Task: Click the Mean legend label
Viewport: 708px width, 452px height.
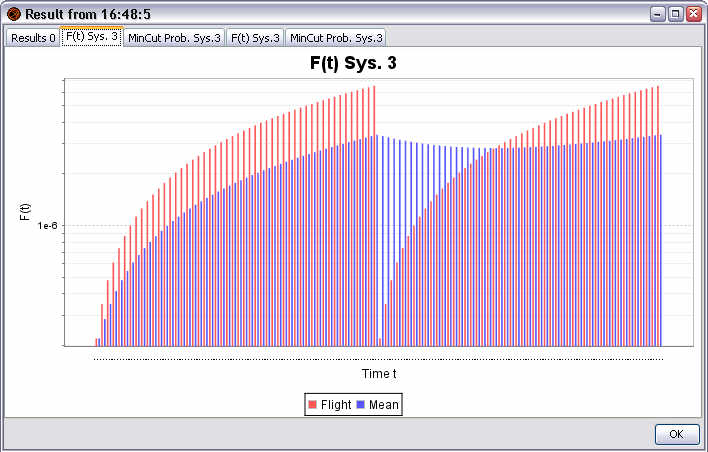Action: tap(384, 405)
